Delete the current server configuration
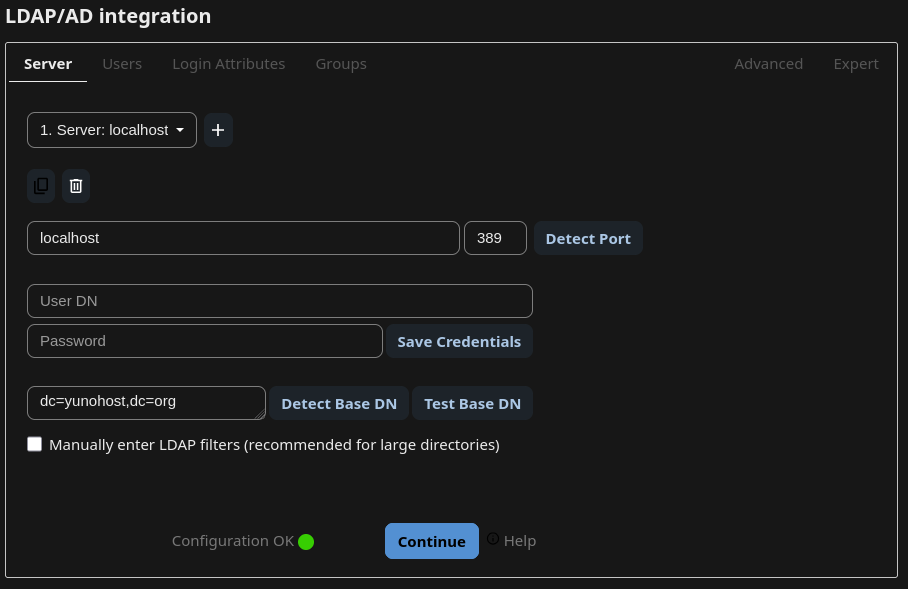 [x=76, y=186]
